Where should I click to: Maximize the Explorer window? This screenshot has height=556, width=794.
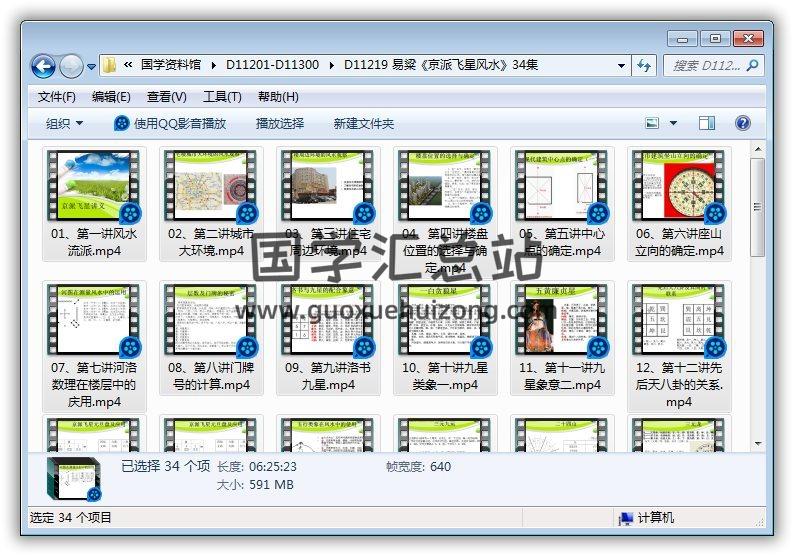click(715, 38)
